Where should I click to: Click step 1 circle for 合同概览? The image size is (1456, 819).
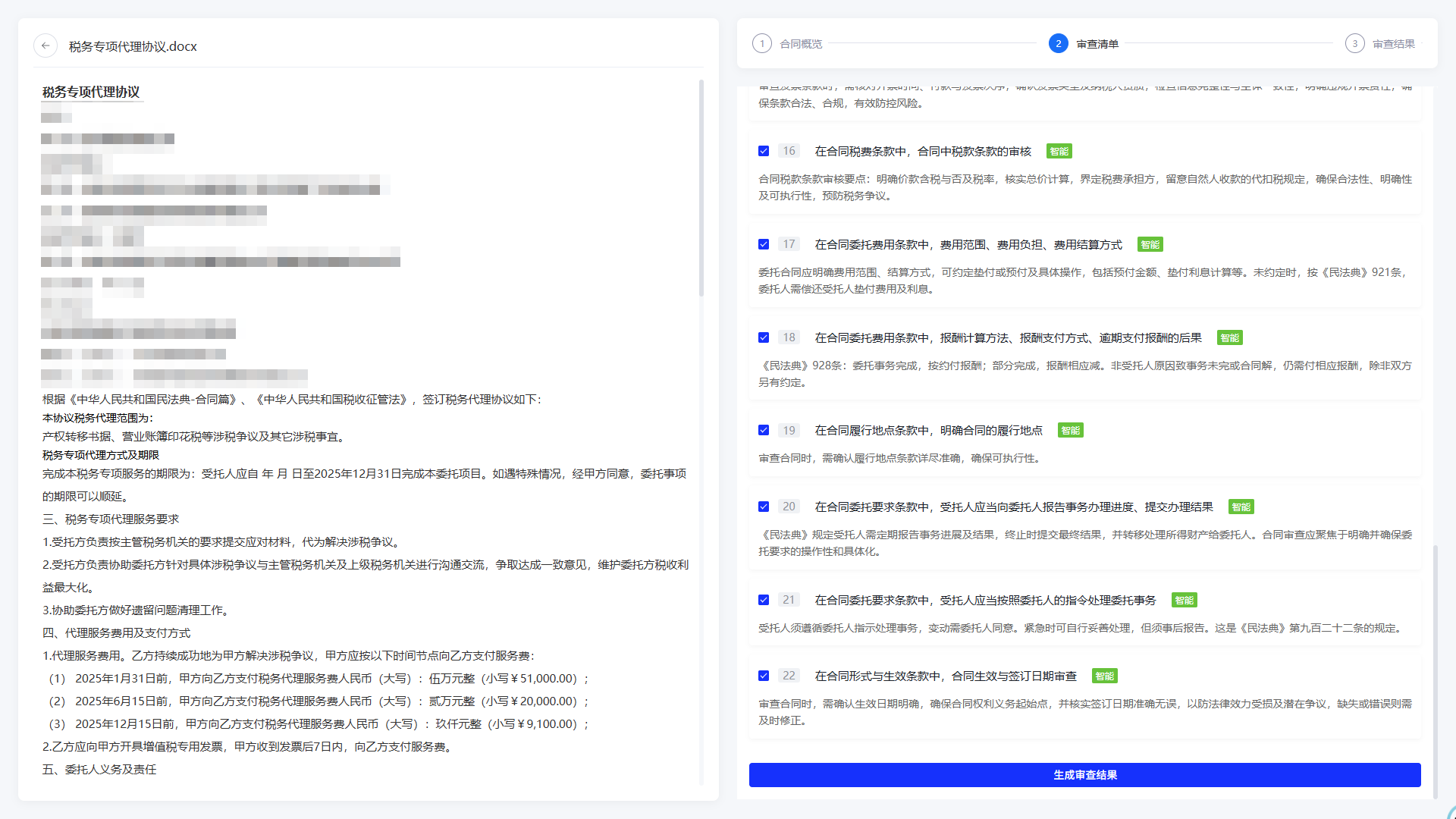(x=762, y=44)
